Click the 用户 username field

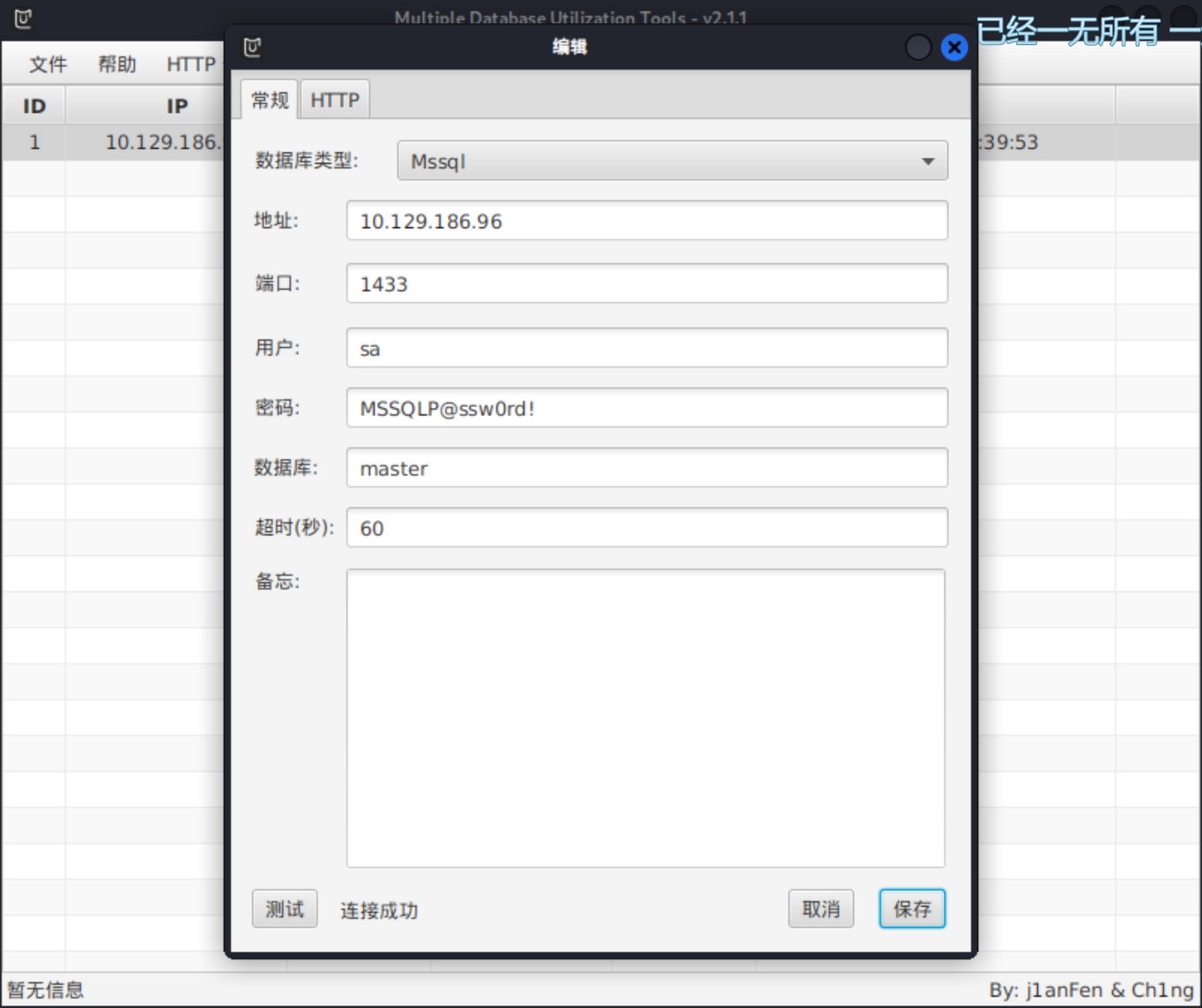[647, 348]
